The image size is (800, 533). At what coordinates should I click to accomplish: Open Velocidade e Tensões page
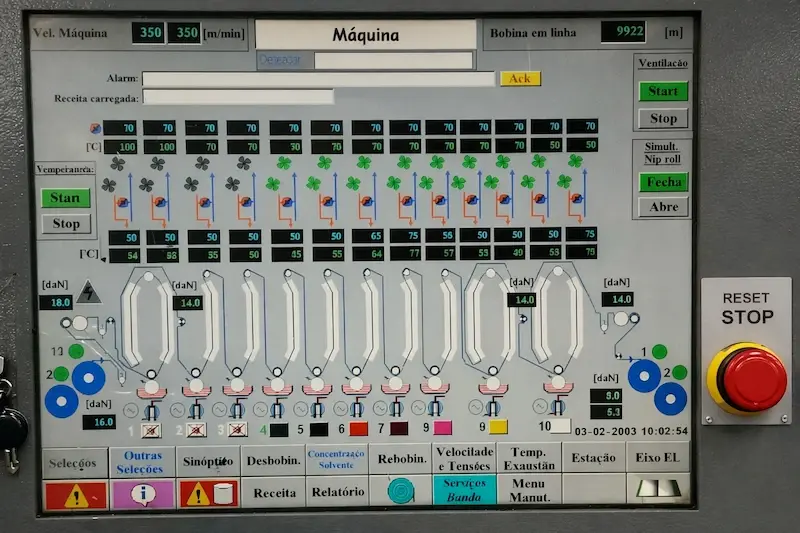(465, 459)
